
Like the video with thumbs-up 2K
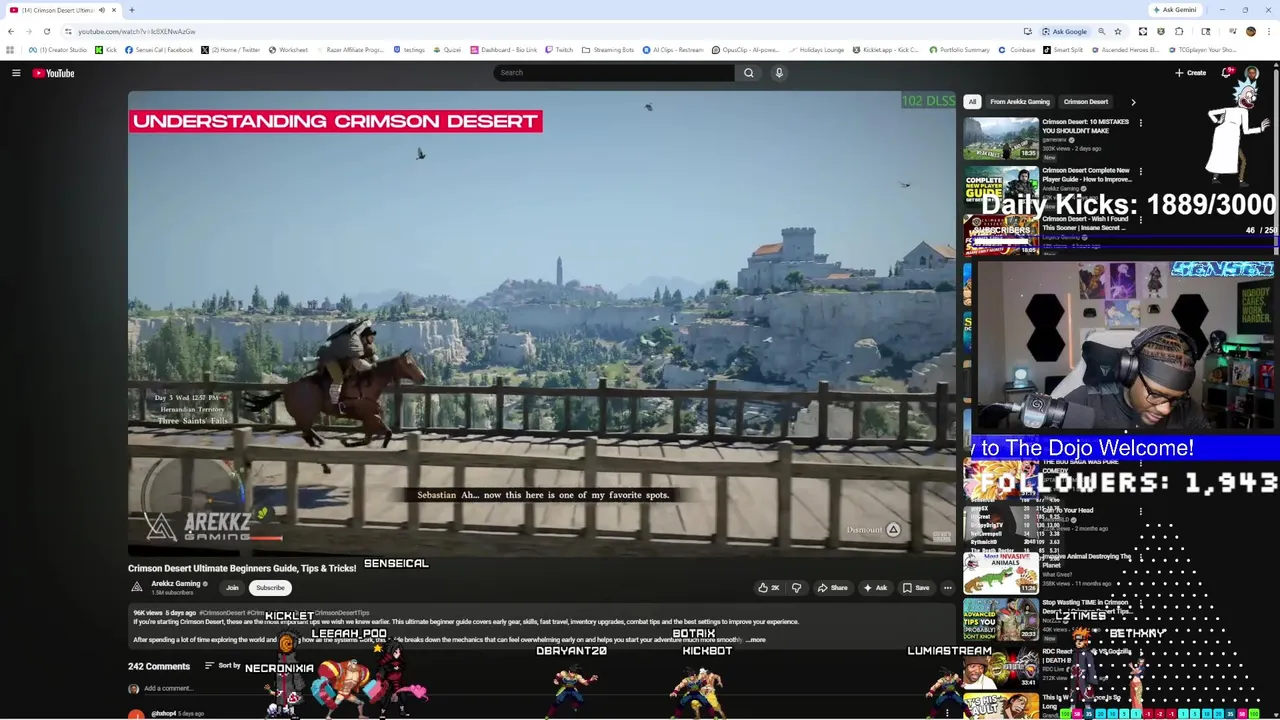tap(769, 588)
